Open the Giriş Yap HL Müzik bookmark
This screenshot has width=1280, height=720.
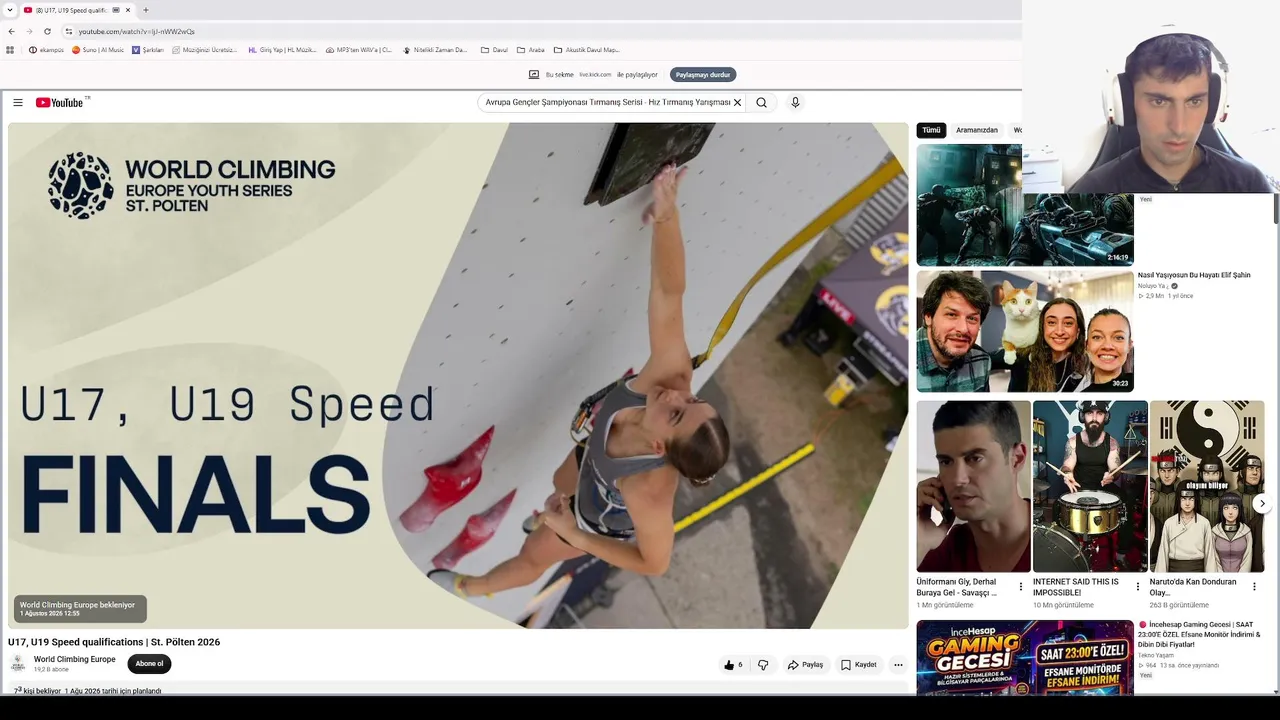pos(282,50)
